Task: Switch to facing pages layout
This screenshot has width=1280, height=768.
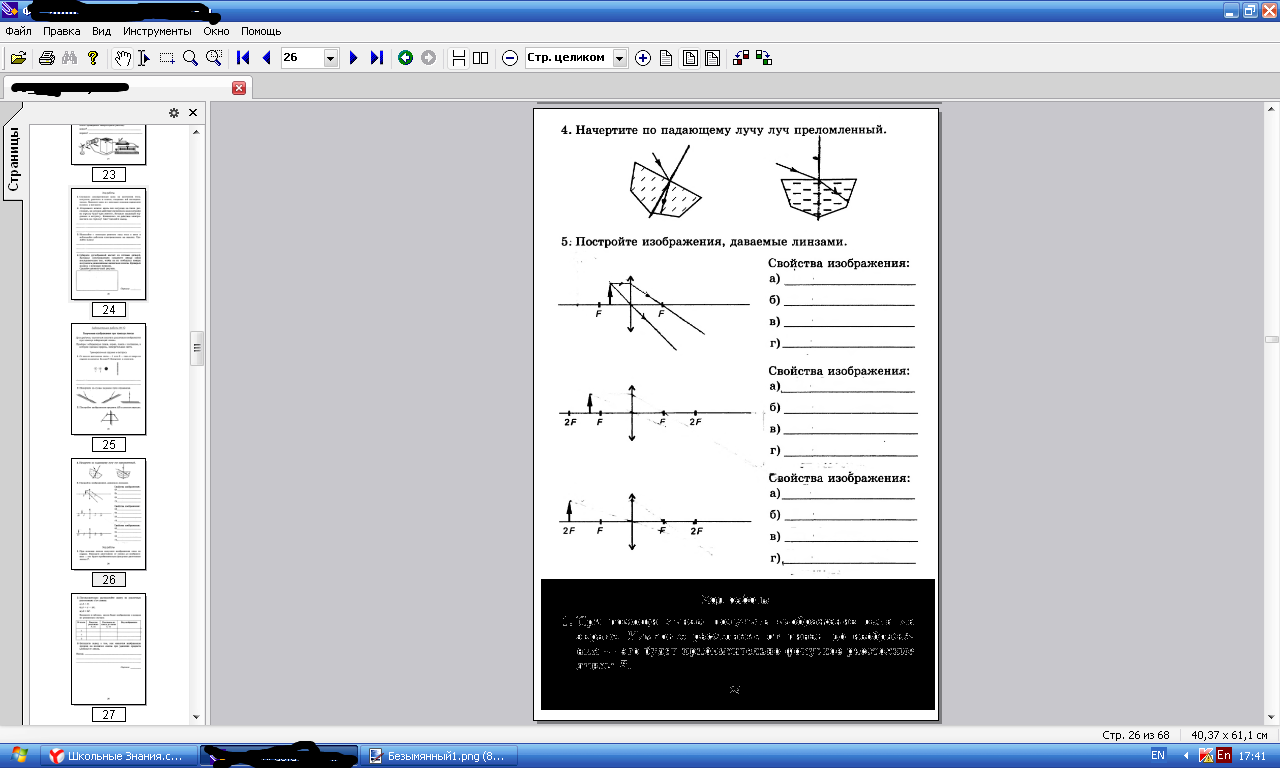Action: 481,58
